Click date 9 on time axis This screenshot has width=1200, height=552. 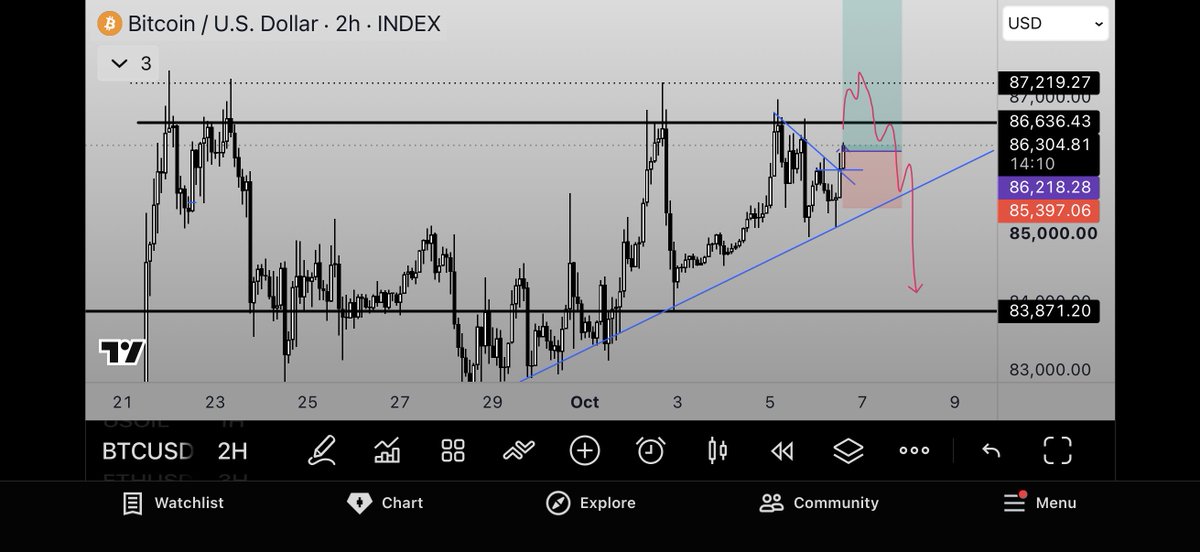(954, 402)
